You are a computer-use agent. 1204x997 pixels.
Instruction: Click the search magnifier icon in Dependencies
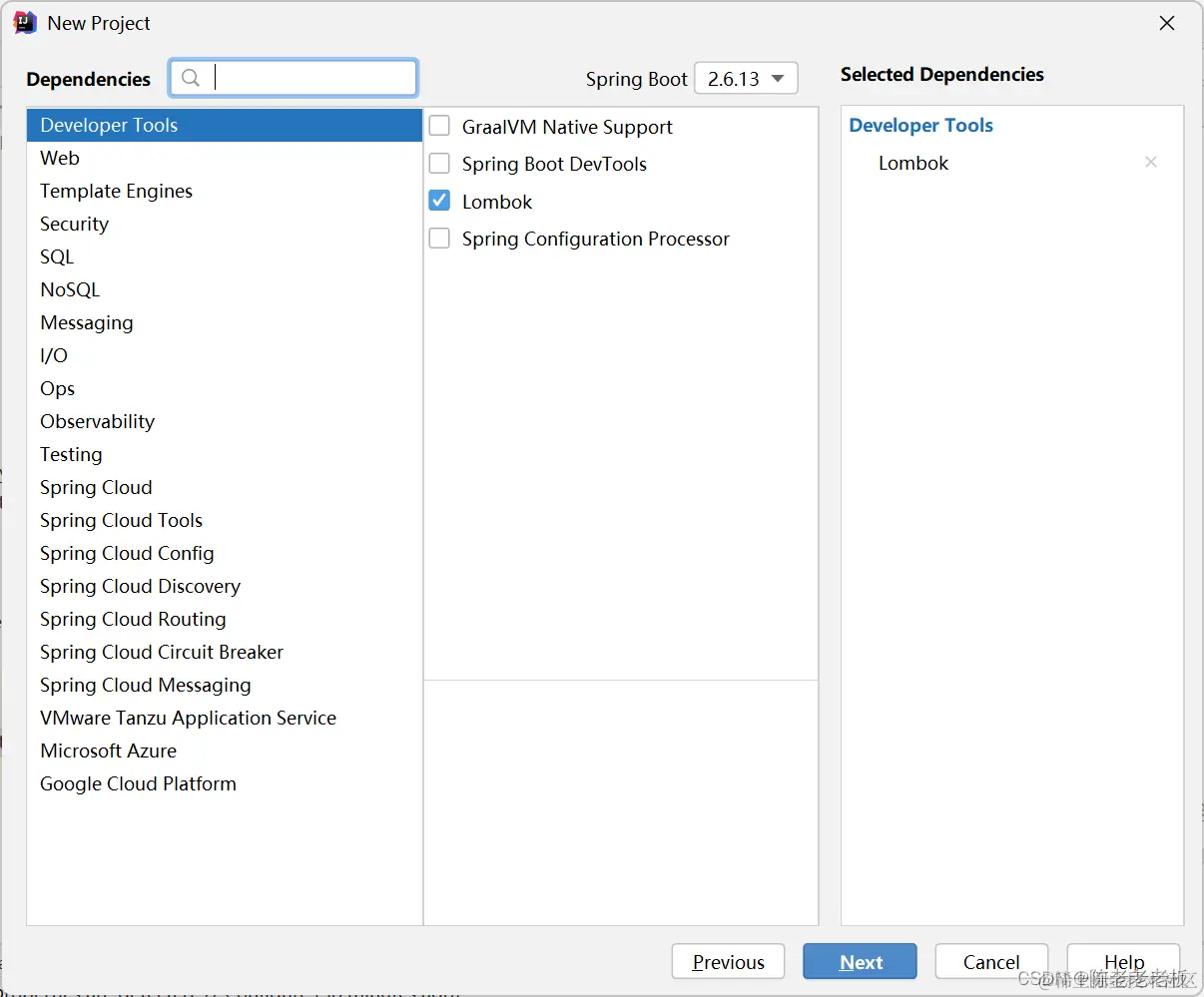coord(191,78)
